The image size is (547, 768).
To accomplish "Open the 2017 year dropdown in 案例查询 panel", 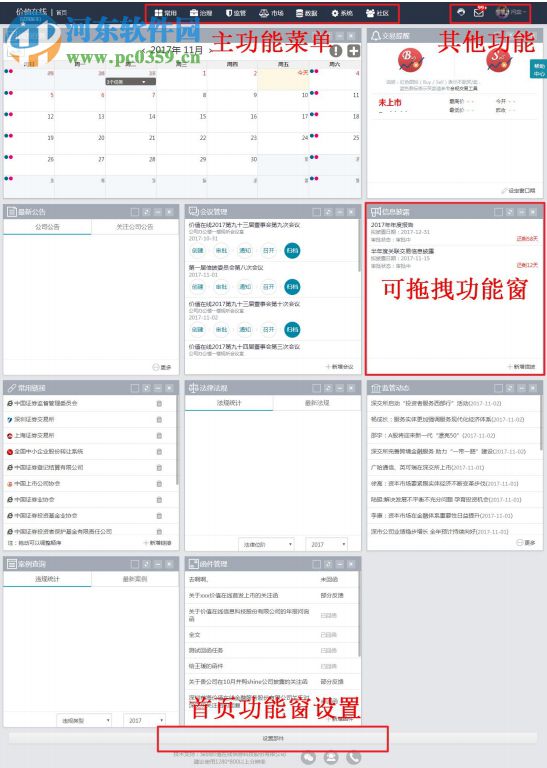I will [144, 720].
